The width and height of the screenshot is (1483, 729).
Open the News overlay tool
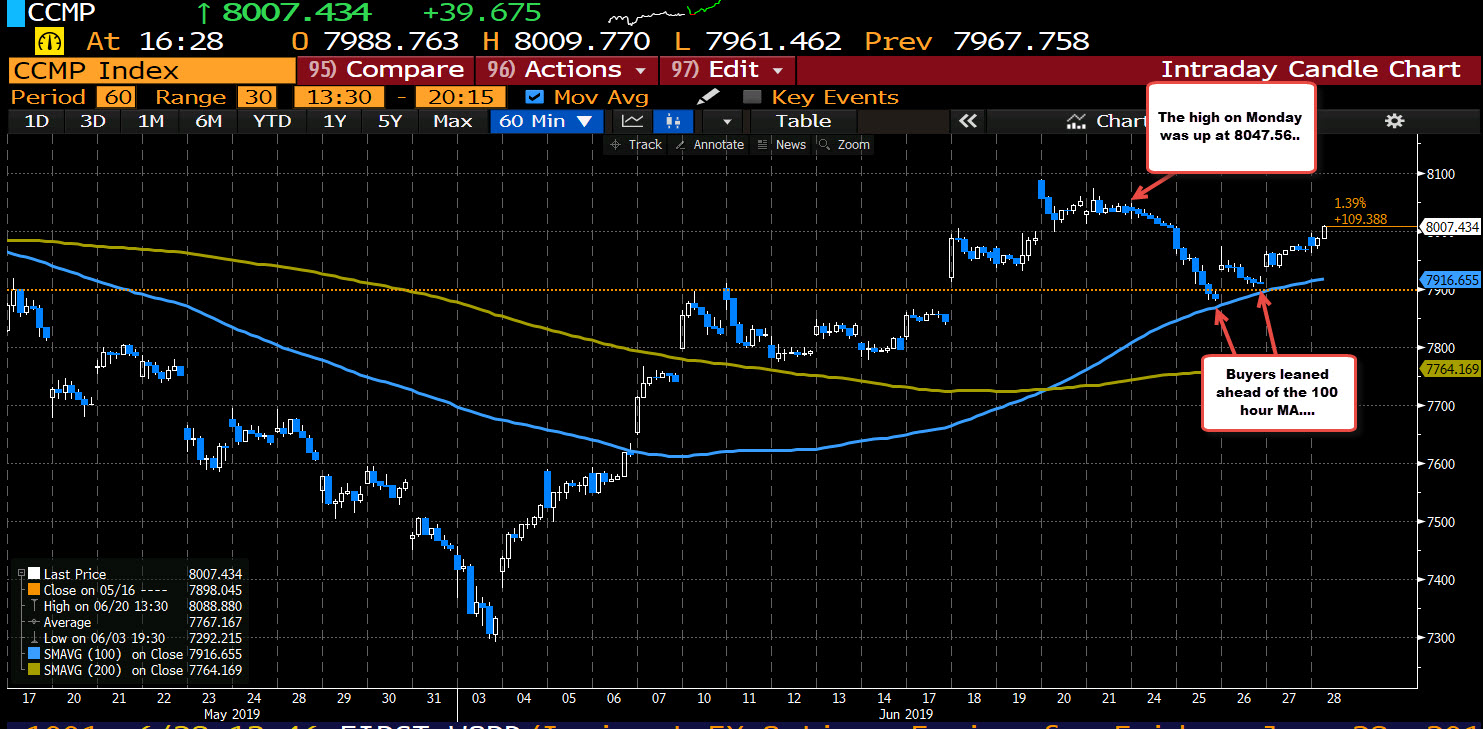[x=781, y=144]
